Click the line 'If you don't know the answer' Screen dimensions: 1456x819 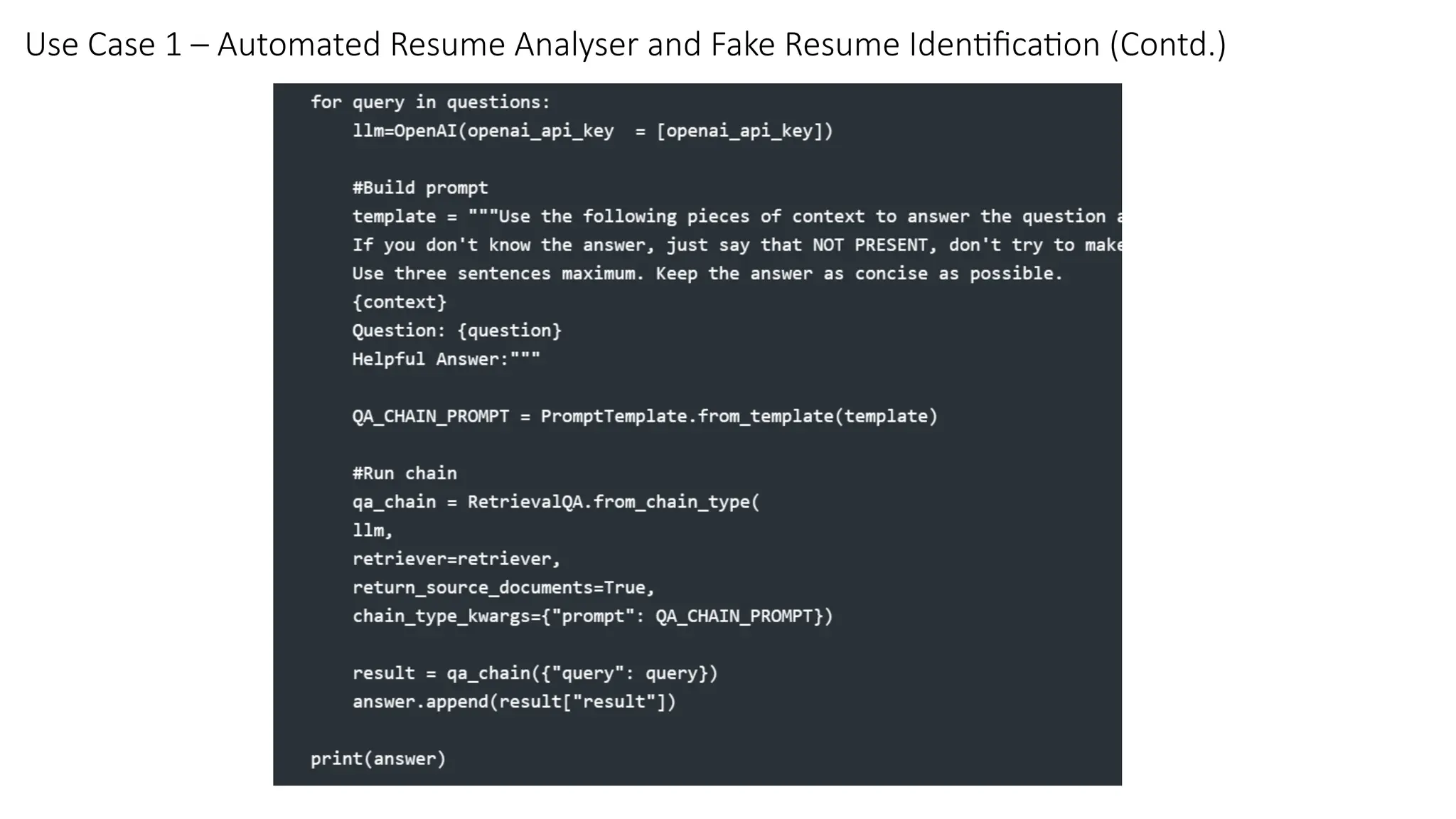[x=737, y=245]
